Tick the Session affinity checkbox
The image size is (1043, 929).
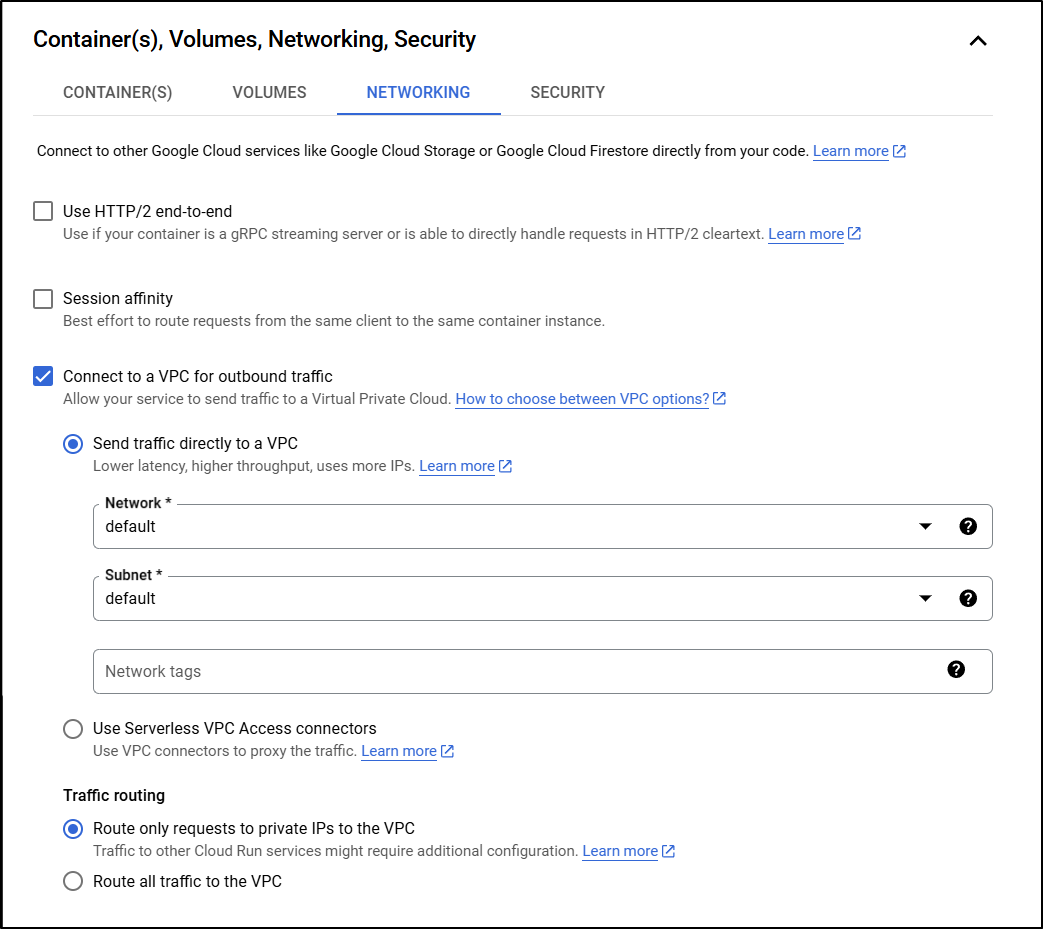pyautogui.click(x=43, y=299)
